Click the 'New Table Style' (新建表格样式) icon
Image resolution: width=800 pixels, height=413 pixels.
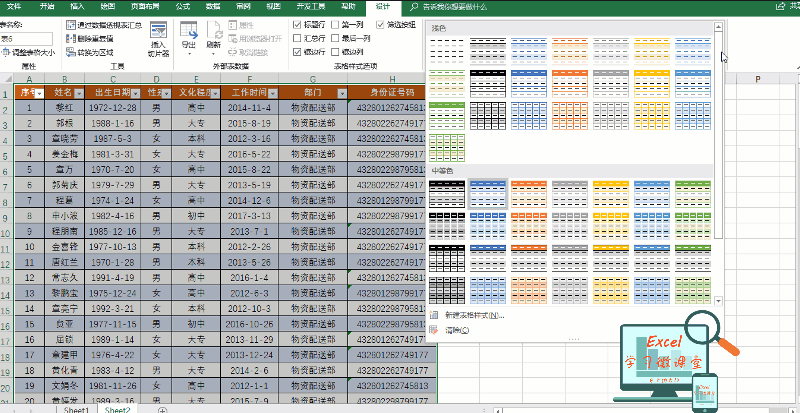434,315
